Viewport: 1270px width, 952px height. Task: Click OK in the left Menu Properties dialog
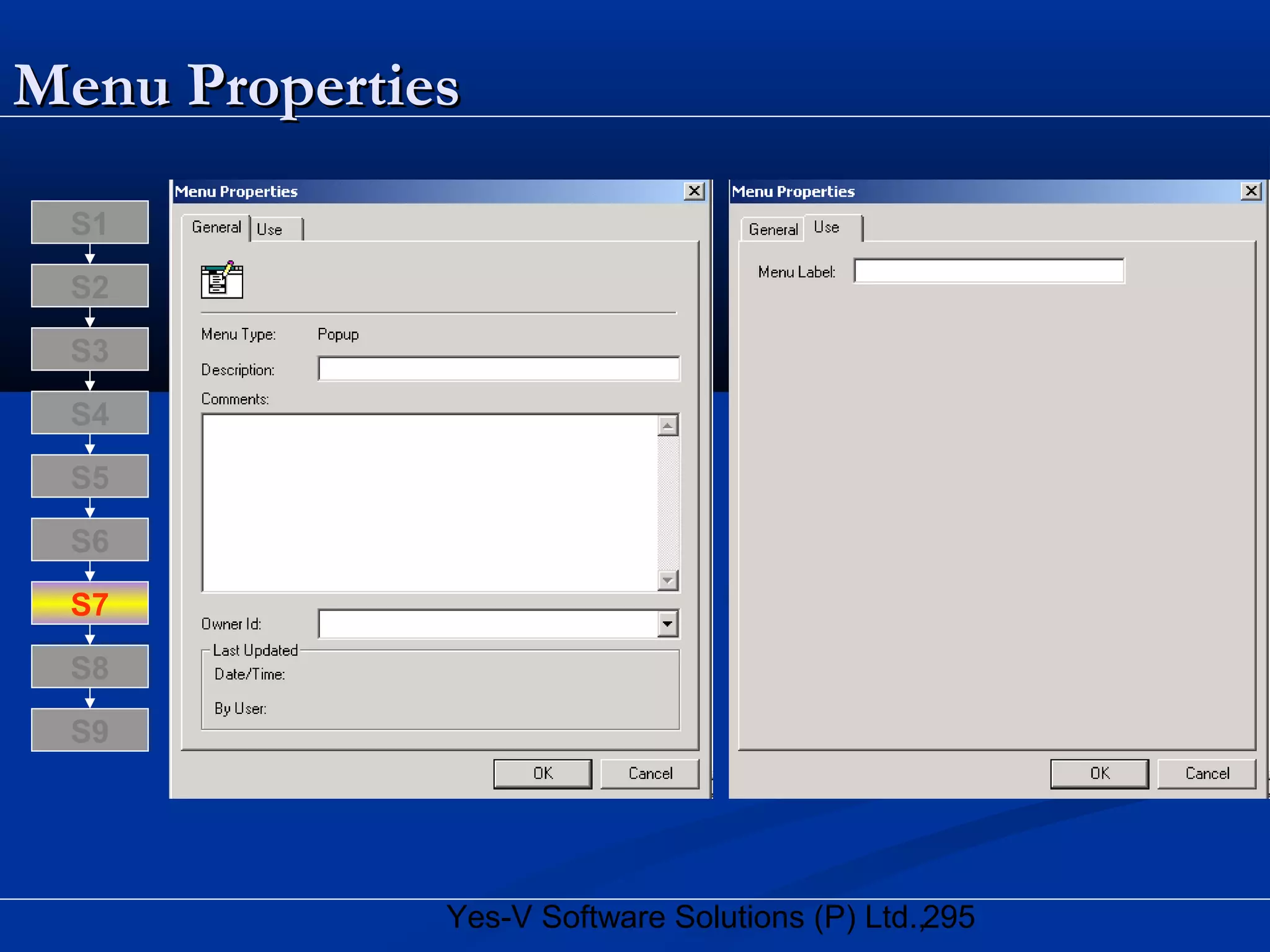[x=543, y=773]
